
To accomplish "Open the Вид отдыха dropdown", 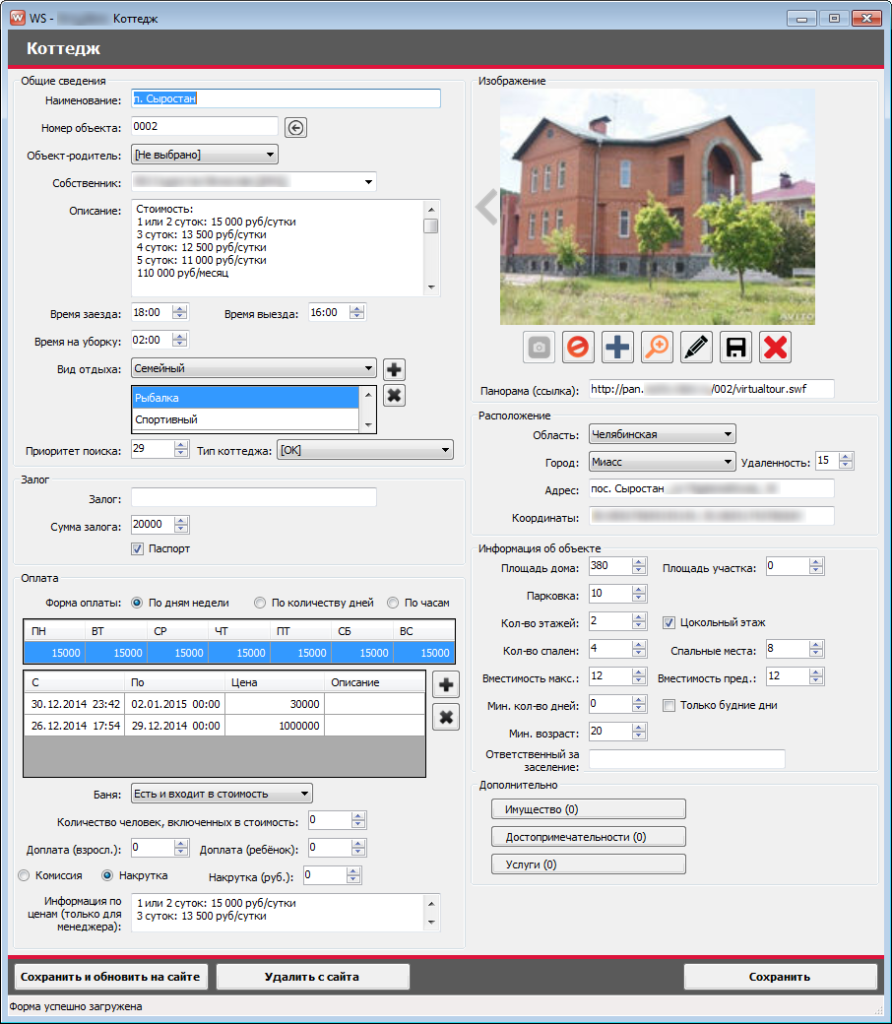I will [x=254, y=368].
